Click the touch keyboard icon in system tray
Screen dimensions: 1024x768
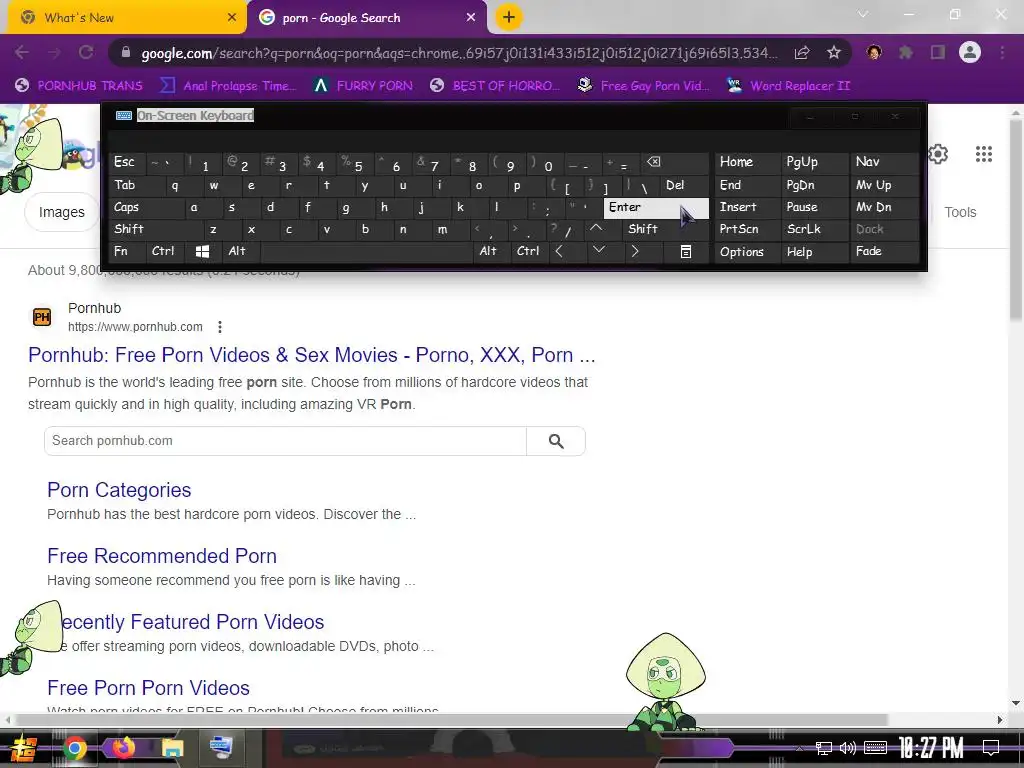click(x=875, y=748)
